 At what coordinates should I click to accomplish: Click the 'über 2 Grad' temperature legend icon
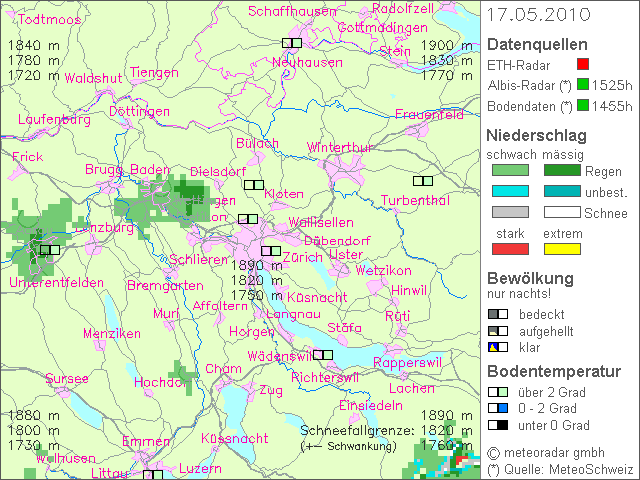(x=498, y=392)
